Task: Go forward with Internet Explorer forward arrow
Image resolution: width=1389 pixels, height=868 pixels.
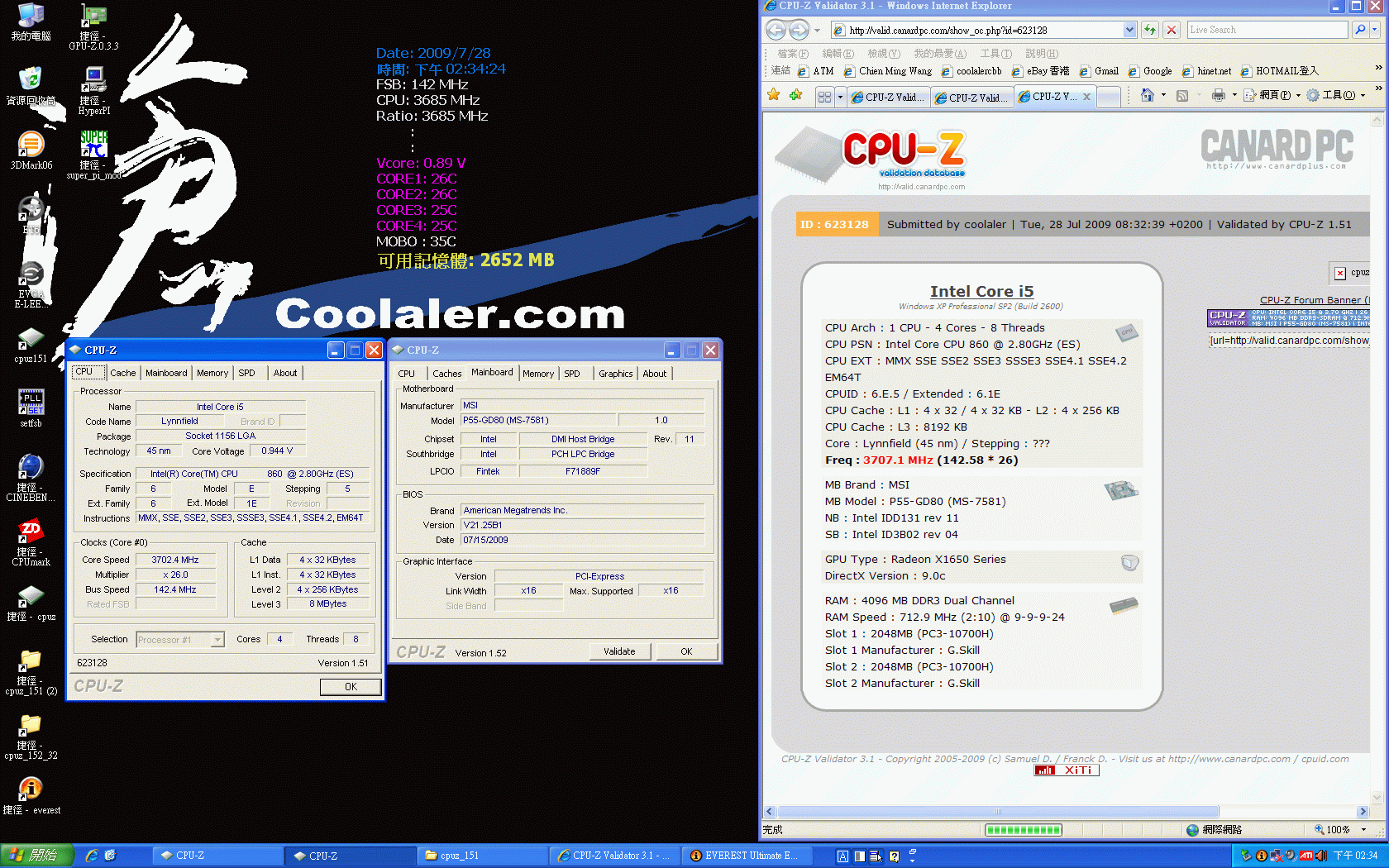Action: pos(799,31)
